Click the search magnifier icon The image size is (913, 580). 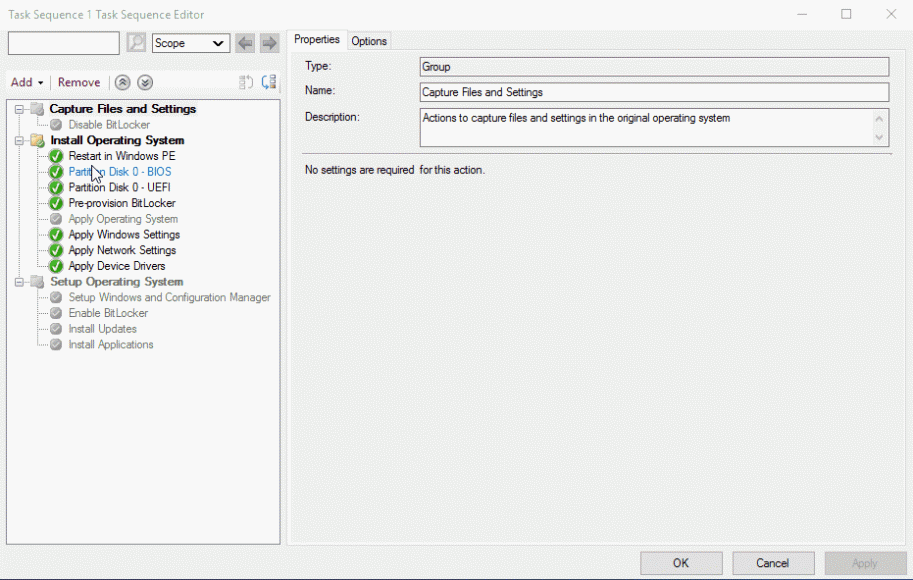click(x=136, y=43)
